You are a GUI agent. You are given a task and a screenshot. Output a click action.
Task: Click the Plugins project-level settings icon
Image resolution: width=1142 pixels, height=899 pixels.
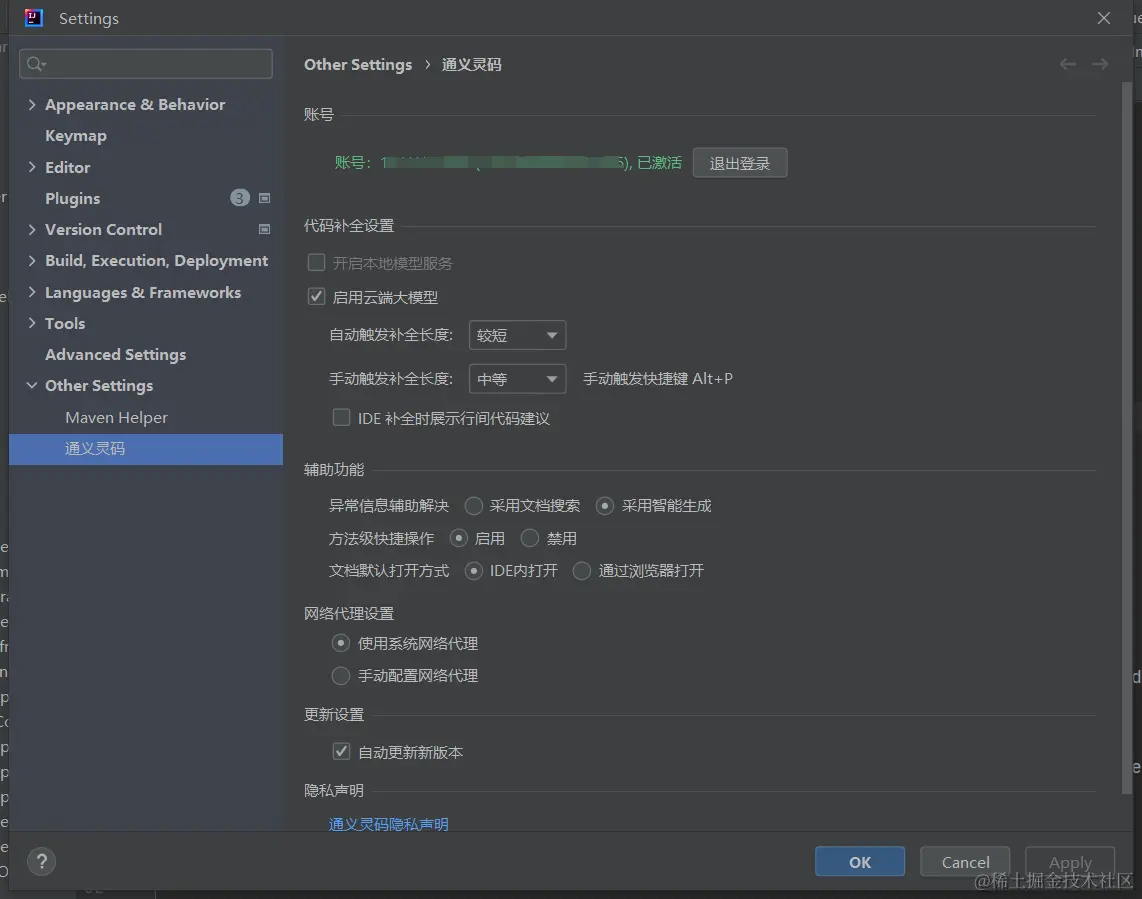pos(264,198)
